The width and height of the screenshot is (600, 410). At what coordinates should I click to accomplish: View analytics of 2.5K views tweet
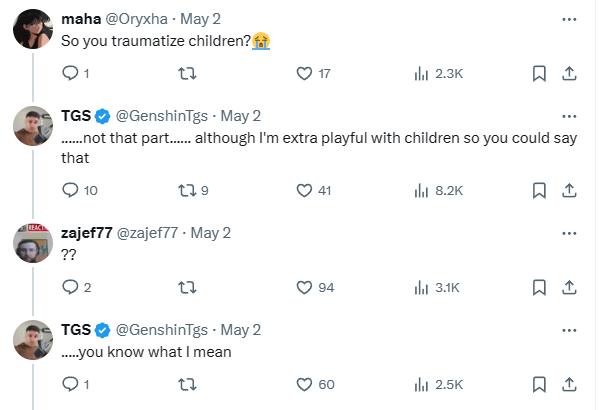437,384
